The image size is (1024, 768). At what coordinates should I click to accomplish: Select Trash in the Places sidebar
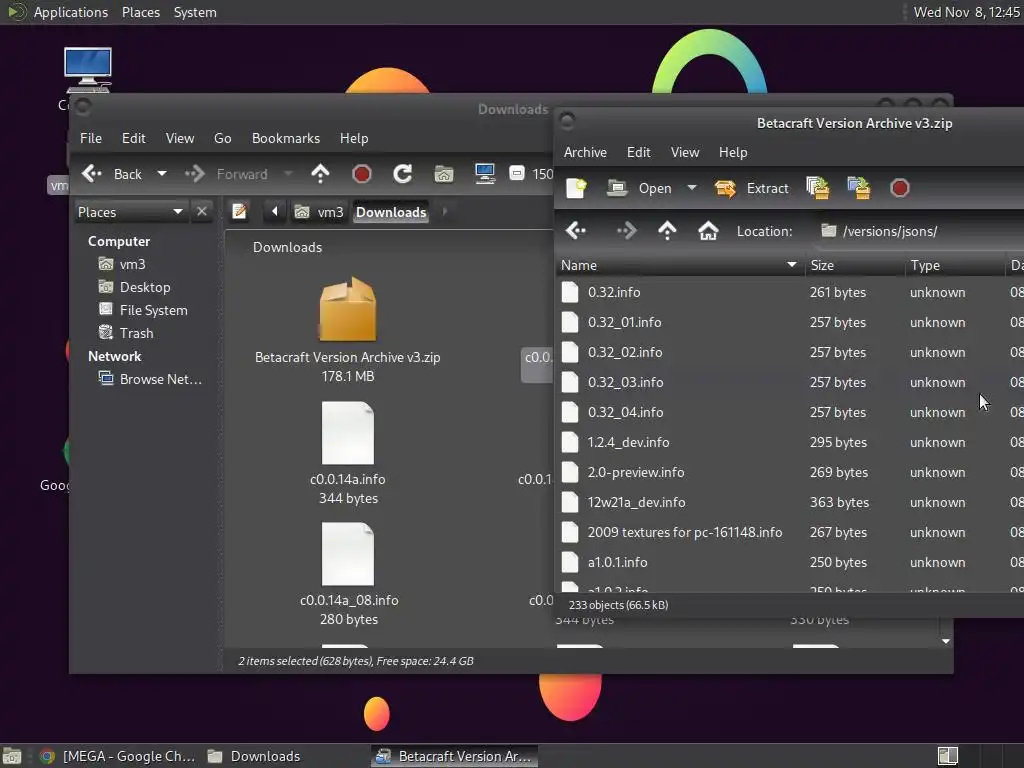coord(126,333)
